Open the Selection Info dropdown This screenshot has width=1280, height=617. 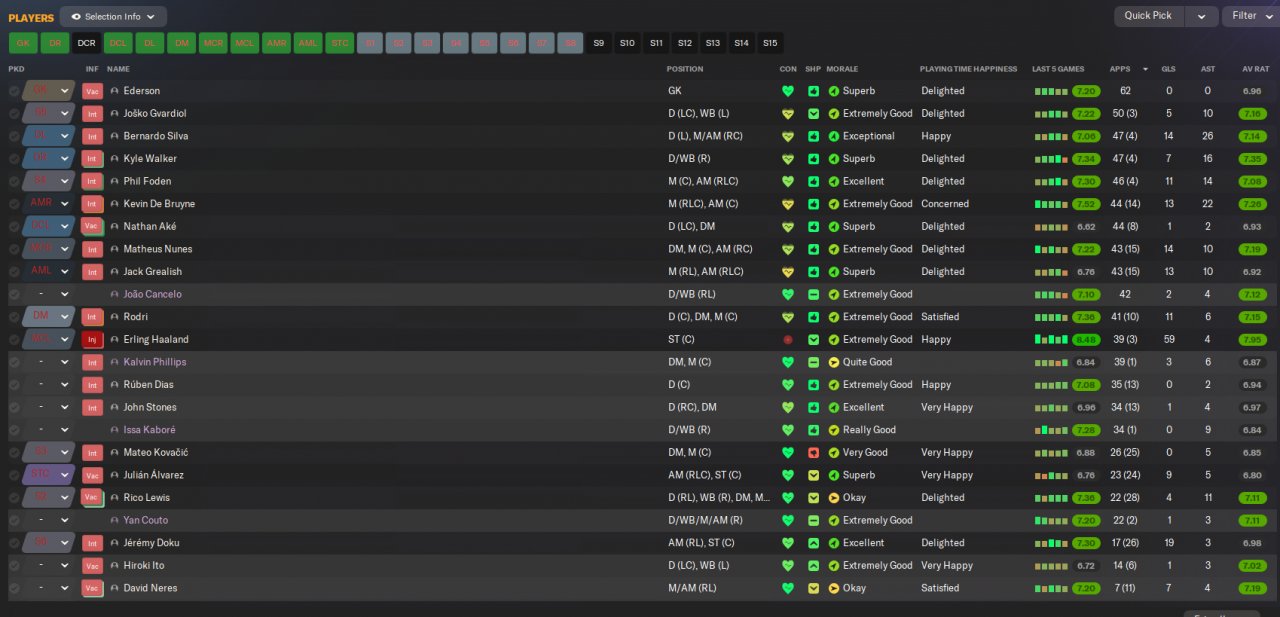coord(113,16)
